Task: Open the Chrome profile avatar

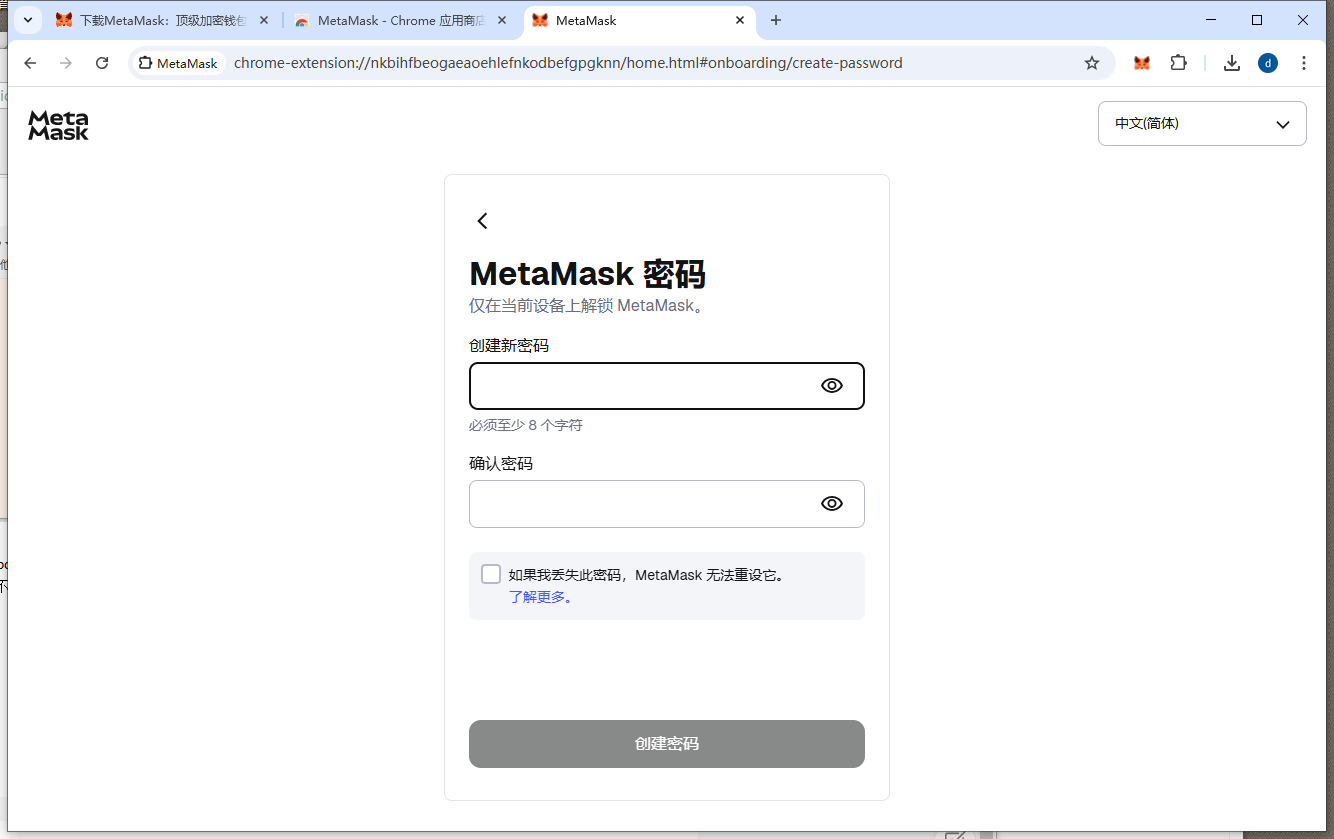Action: tap(1268, 63)
